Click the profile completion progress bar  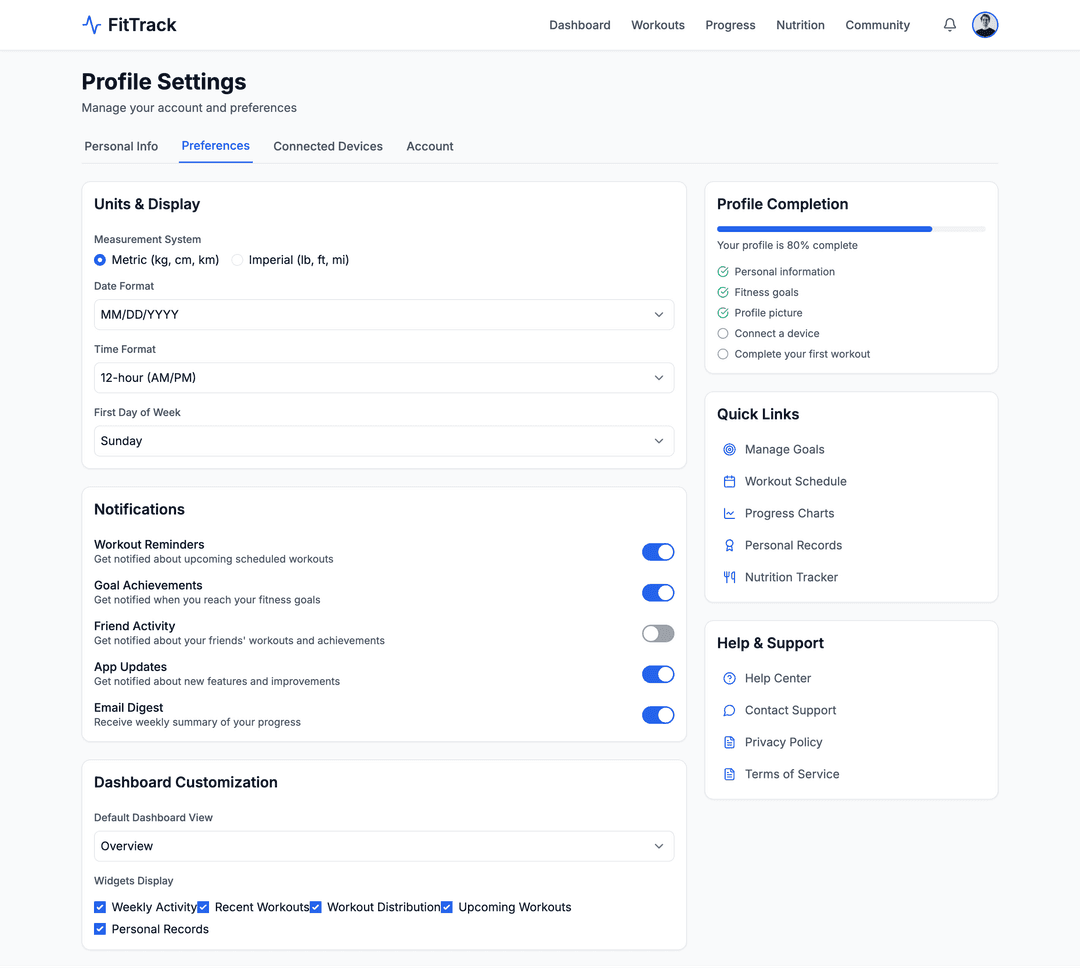click(x=850, y=229)
